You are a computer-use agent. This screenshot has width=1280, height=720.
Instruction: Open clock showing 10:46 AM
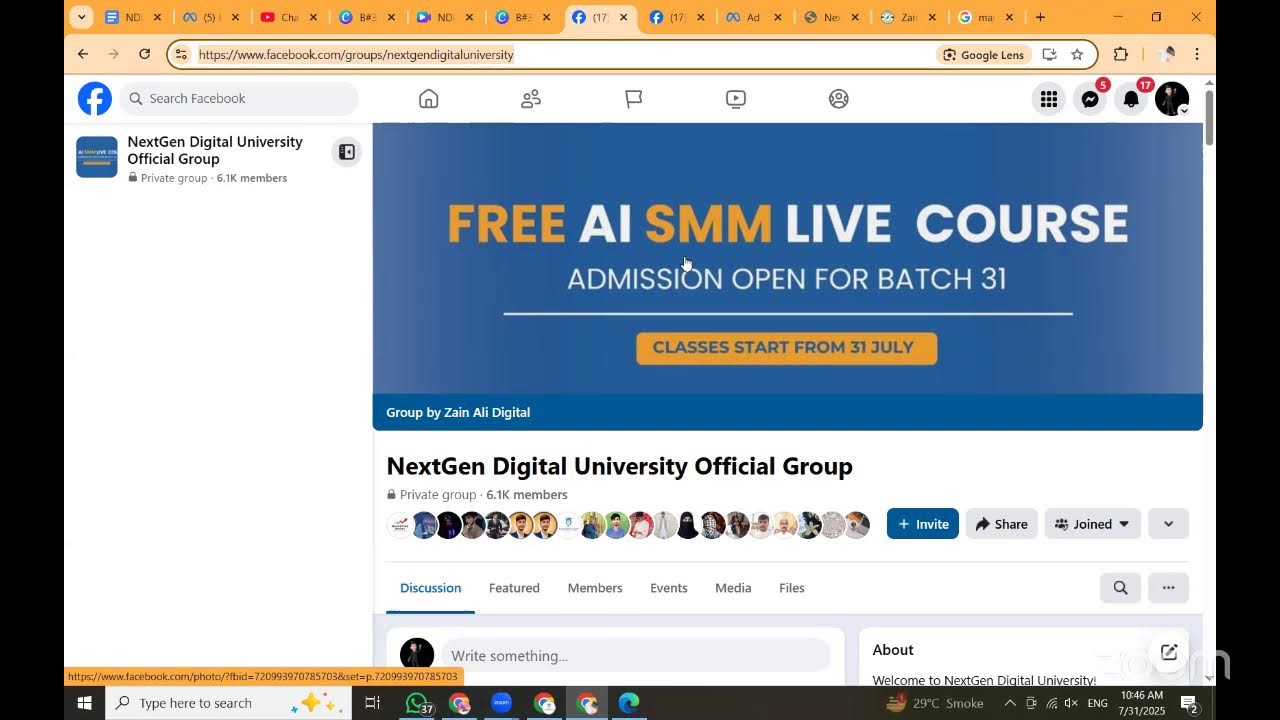click(1141, 703)
